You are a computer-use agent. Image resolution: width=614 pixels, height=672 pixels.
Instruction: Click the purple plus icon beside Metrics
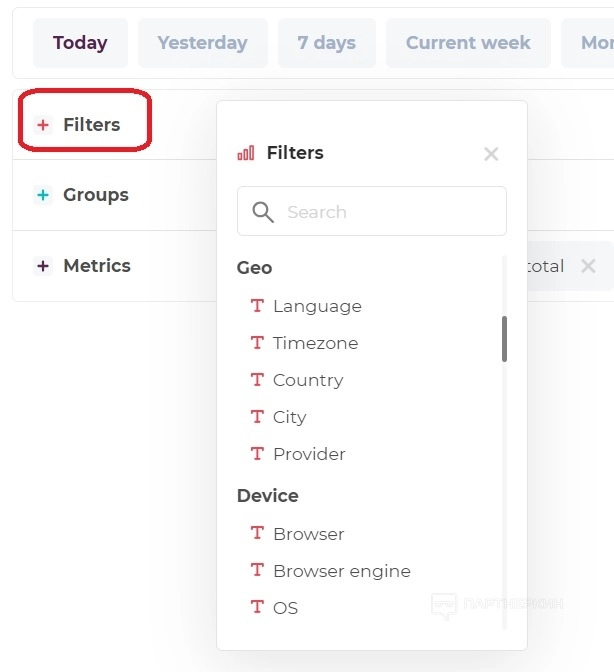point(42,266)
